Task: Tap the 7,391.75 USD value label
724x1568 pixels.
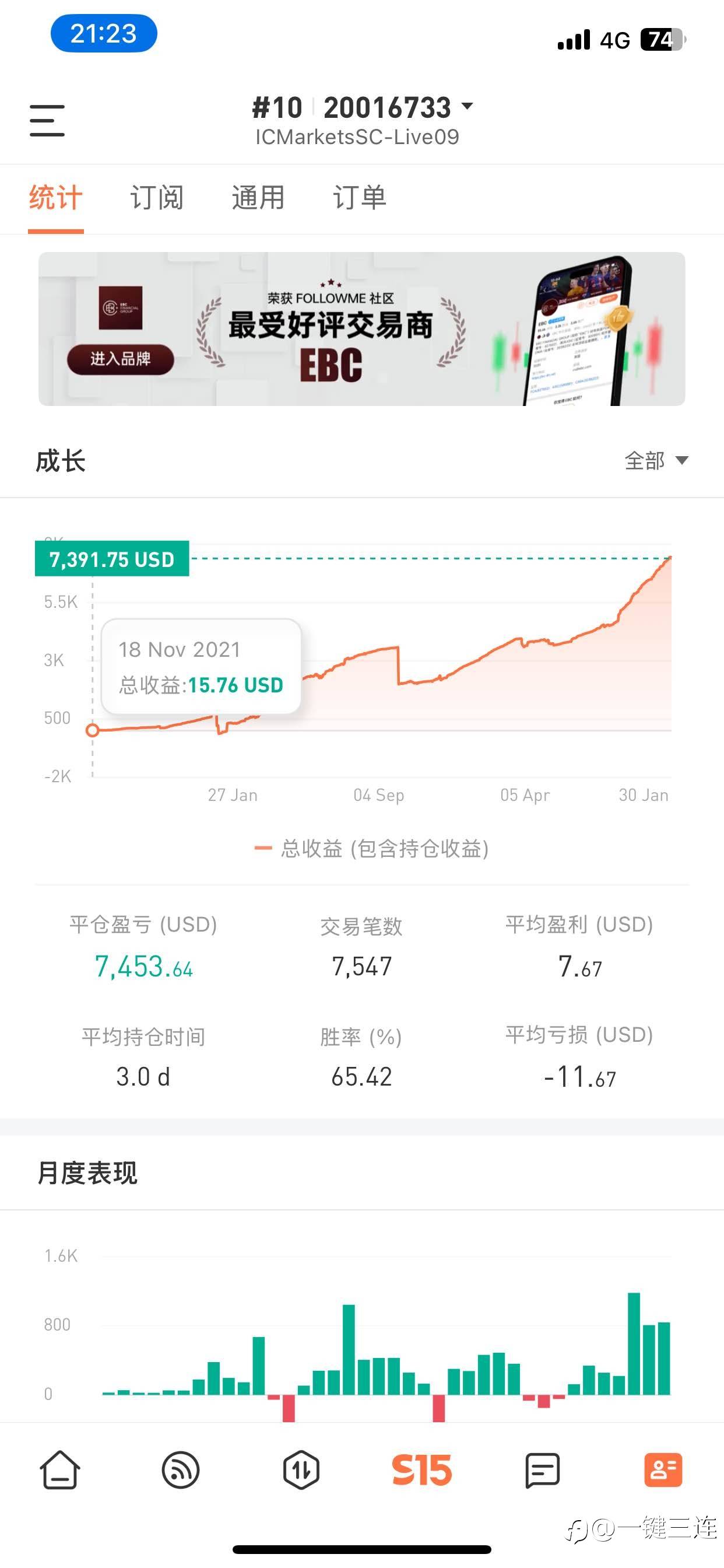Action: [112, 559]
